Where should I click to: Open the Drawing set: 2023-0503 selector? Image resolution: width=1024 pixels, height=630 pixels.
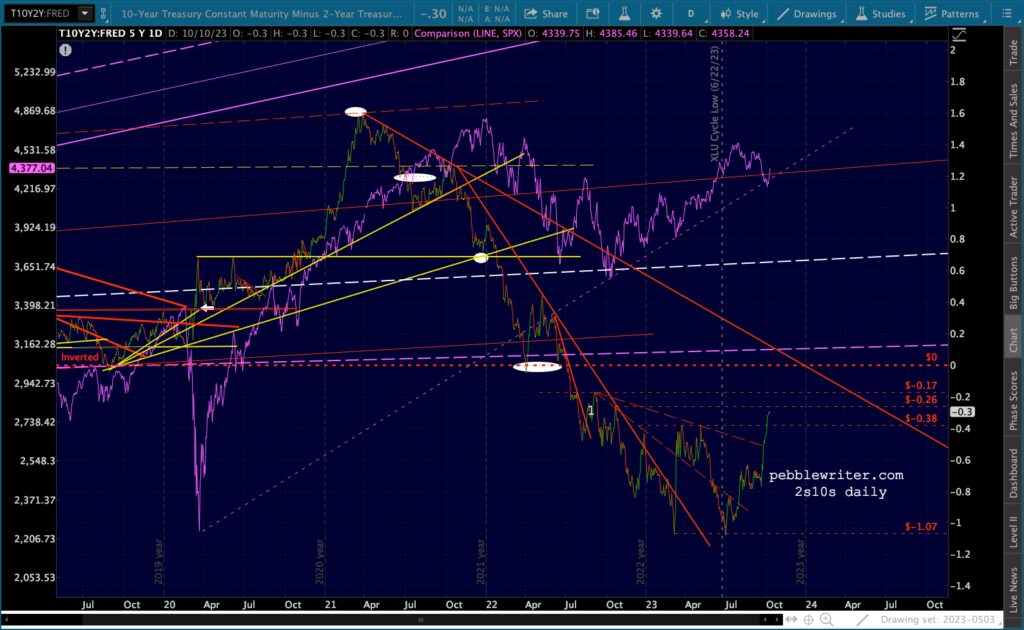point(938,620)
